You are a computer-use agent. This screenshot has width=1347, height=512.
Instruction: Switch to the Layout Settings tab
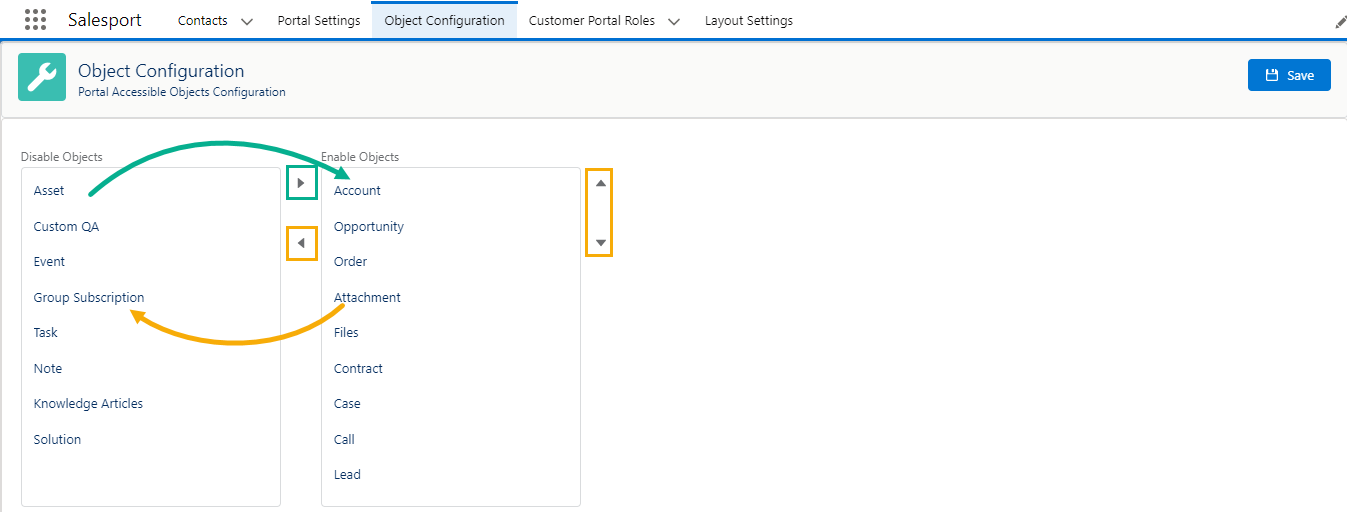[749, 21]
